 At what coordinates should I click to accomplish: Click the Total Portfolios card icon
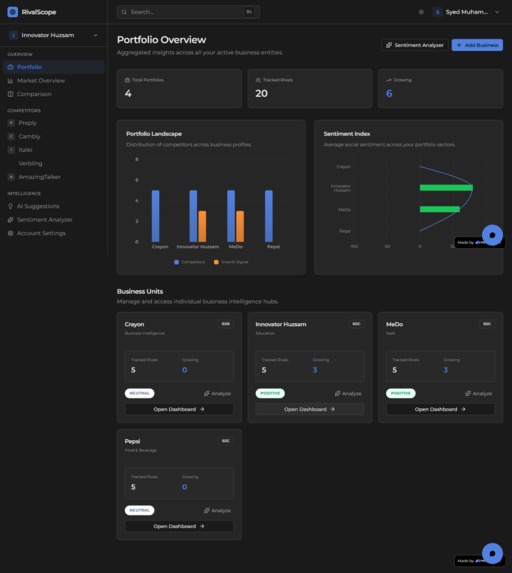pyautogui.click(x=127, y=80)
